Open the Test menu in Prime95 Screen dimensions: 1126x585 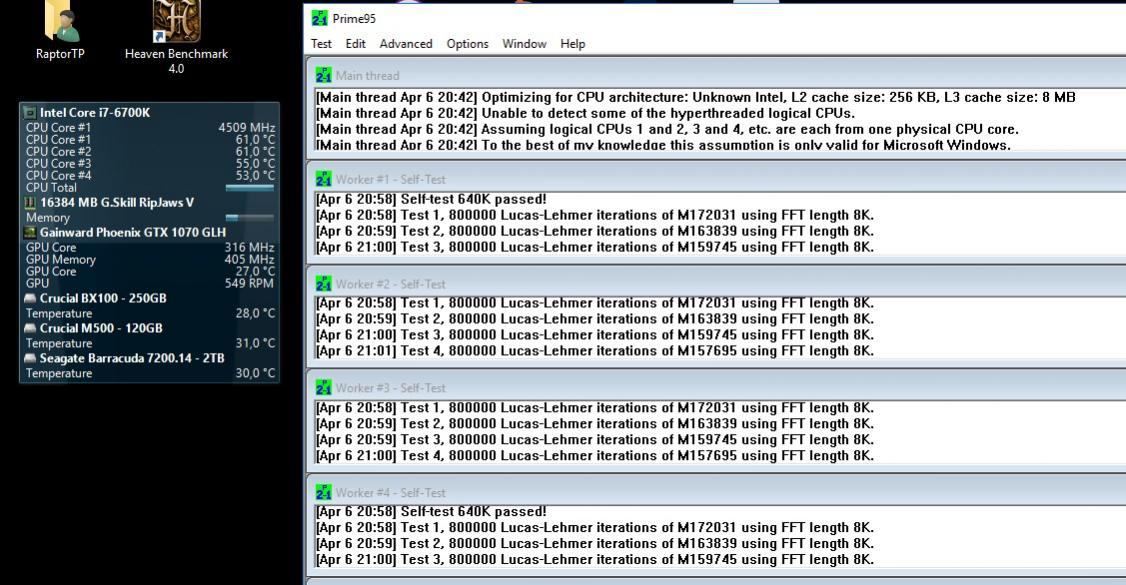pyautogui.click(x=321, y=44)
